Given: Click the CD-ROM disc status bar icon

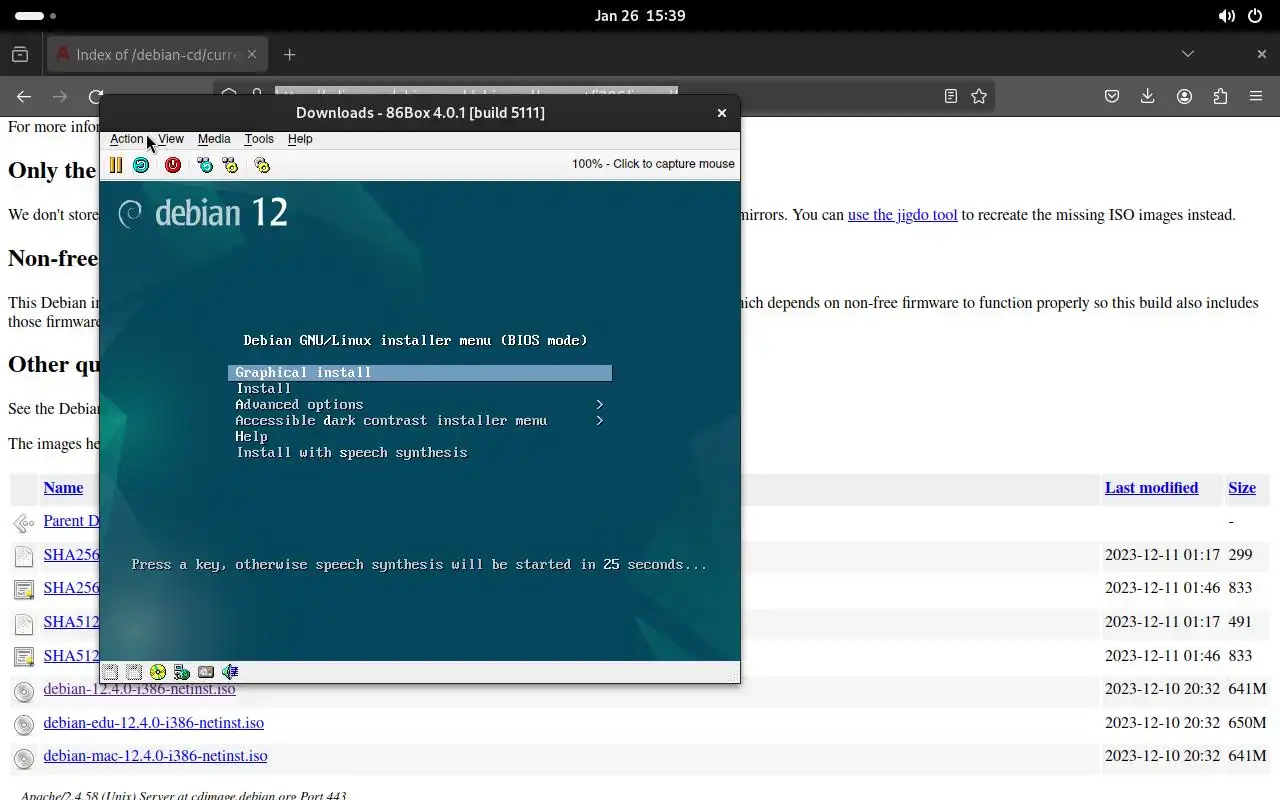Looking at the screenshot, I should [x=158, y=672].
